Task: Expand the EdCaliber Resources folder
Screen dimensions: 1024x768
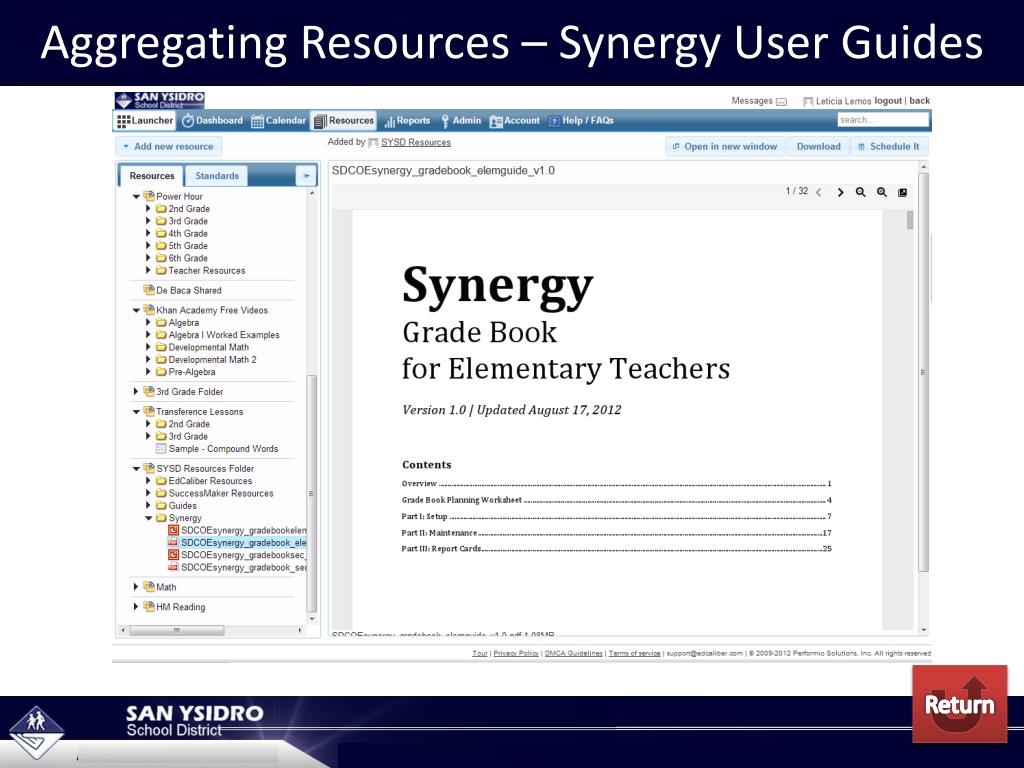Action: (148, 481)
